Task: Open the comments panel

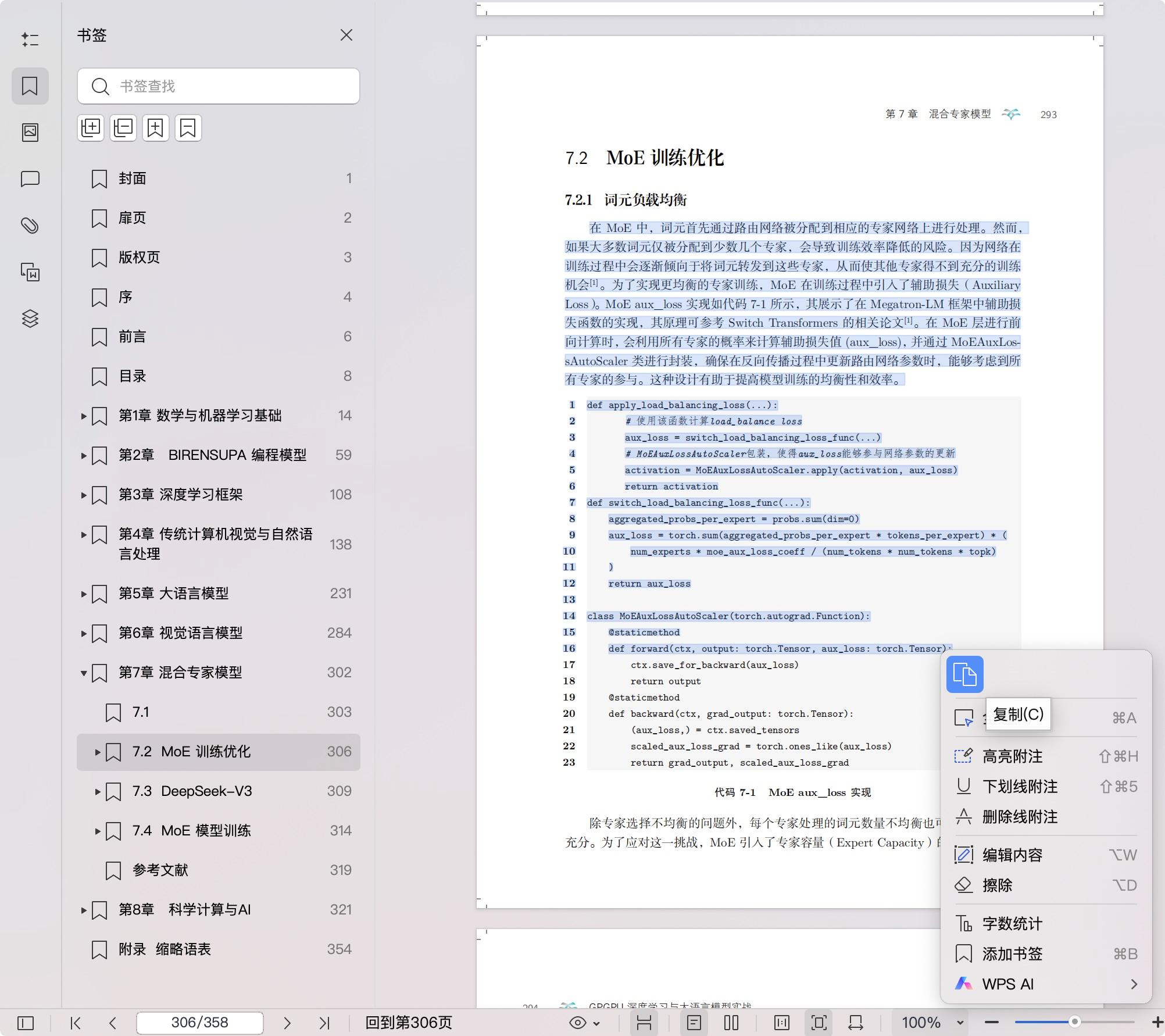Action: [30, 179]
